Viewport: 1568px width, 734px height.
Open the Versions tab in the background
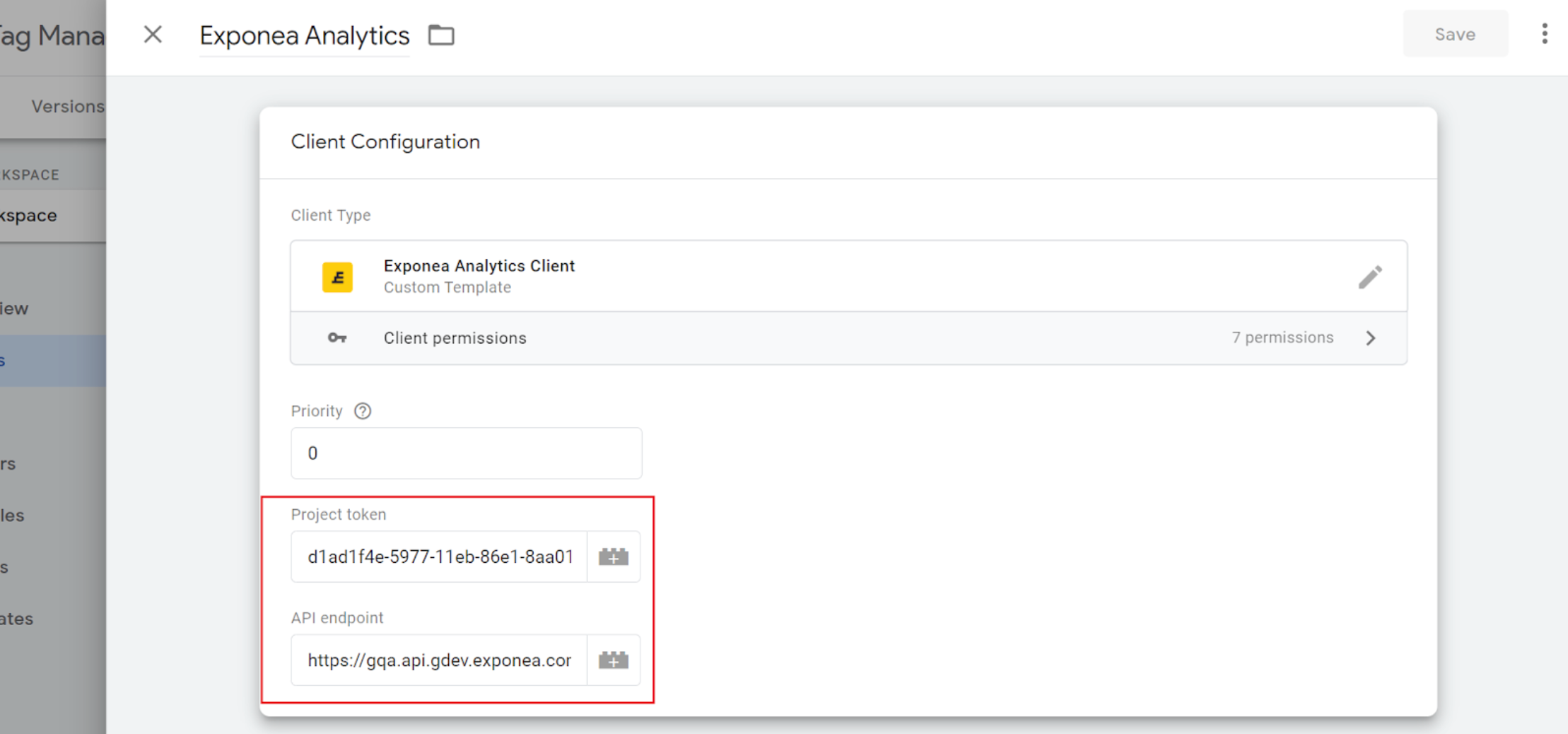[68, 106]
